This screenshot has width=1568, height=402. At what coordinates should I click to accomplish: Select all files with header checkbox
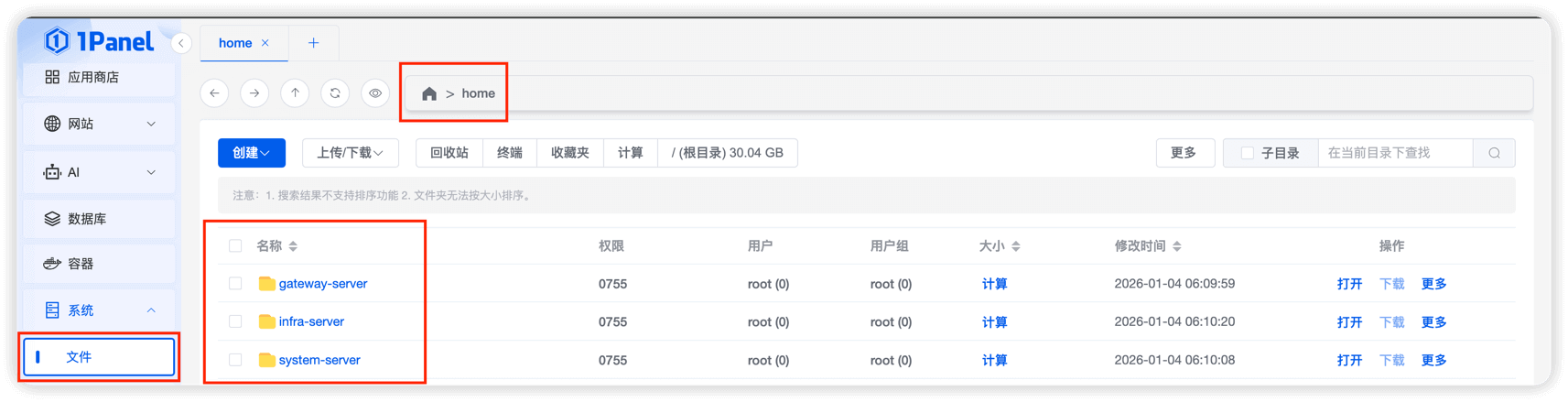coord(235,245)
